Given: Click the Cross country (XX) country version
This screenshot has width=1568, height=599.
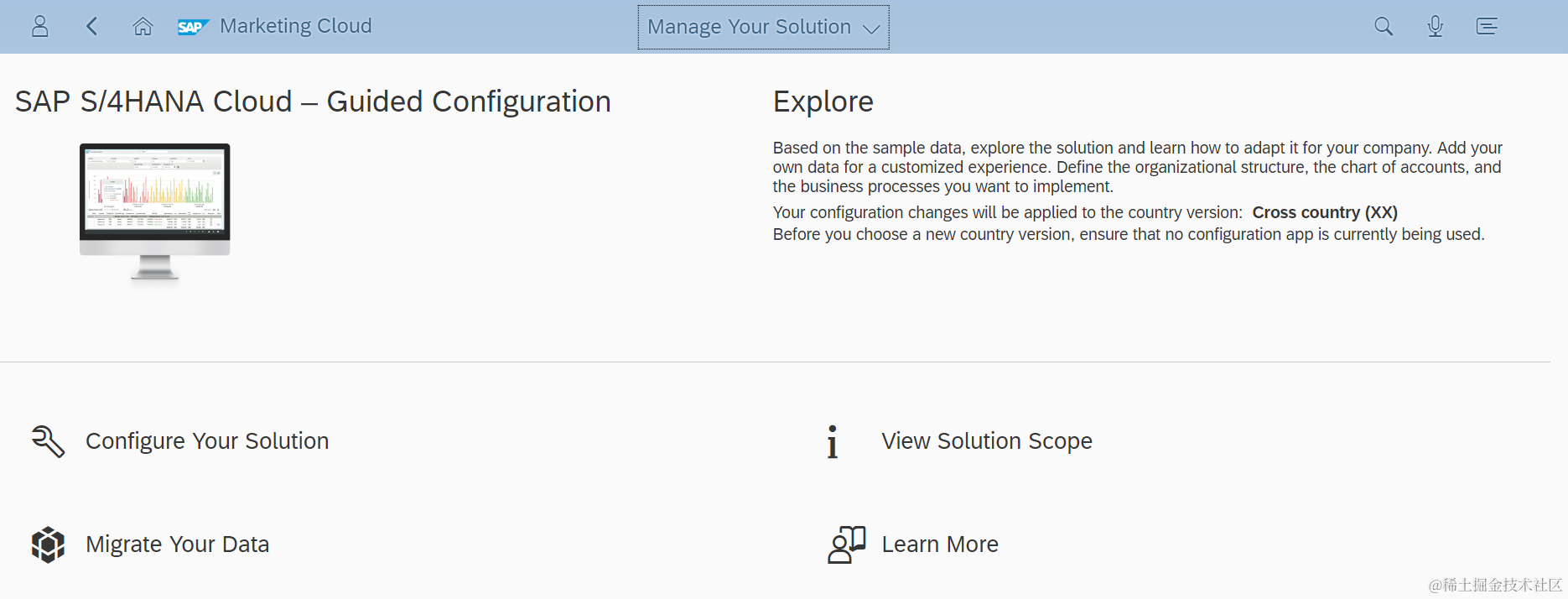Looking at the screenshot, I should (1325, 212).
